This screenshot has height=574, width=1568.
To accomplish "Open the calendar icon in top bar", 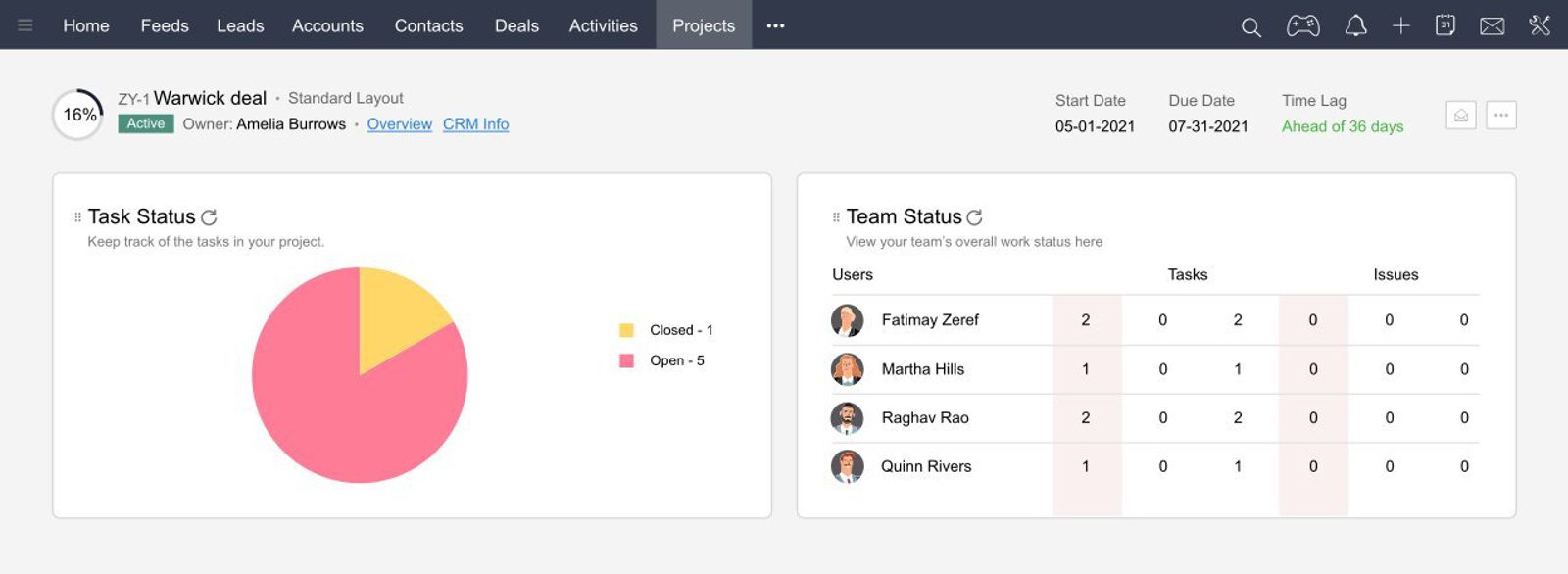I will [1445, 26].
